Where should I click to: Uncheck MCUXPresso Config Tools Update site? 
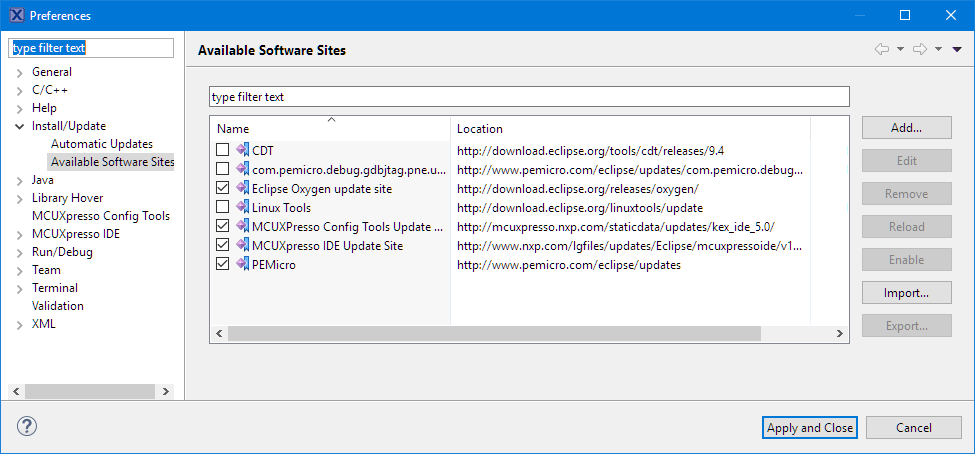point(222,226)
